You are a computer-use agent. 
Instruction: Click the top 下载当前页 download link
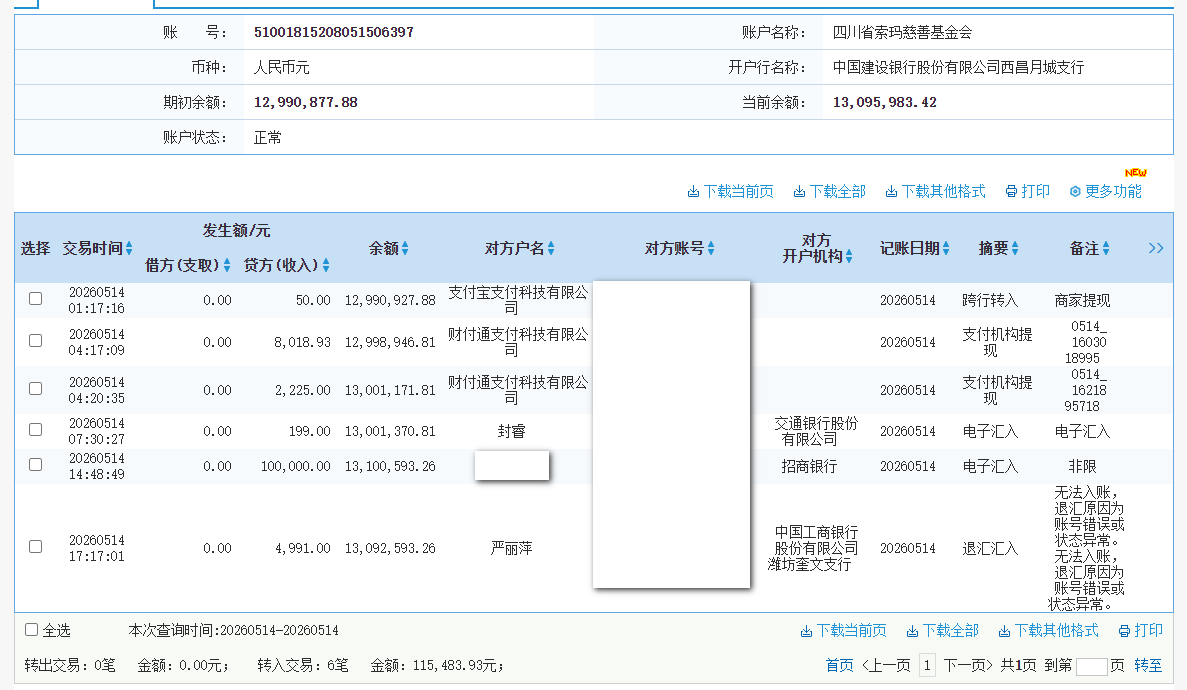click(731, 192)
